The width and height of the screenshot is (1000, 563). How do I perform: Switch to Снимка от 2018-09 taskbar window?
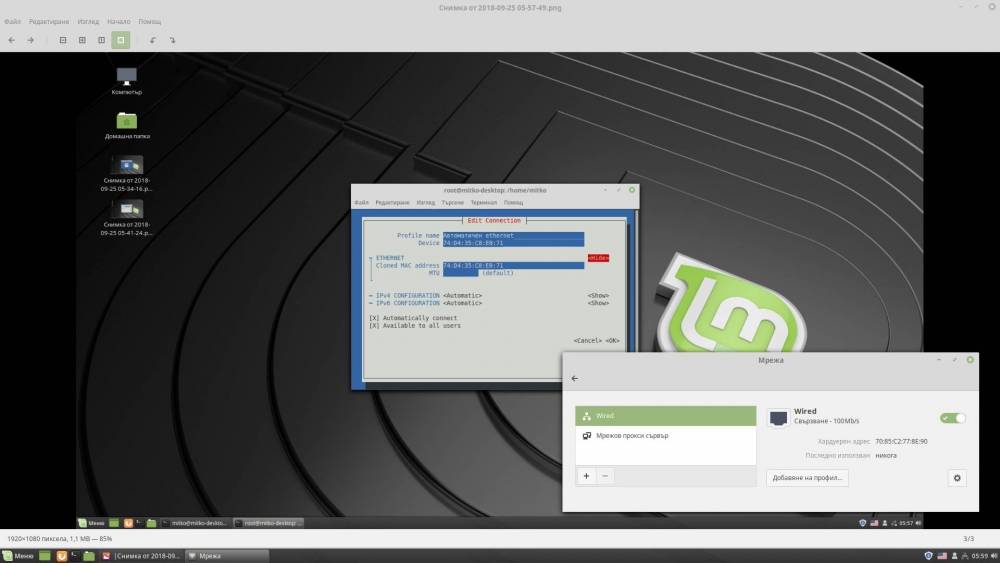click(x=142, y=556)
